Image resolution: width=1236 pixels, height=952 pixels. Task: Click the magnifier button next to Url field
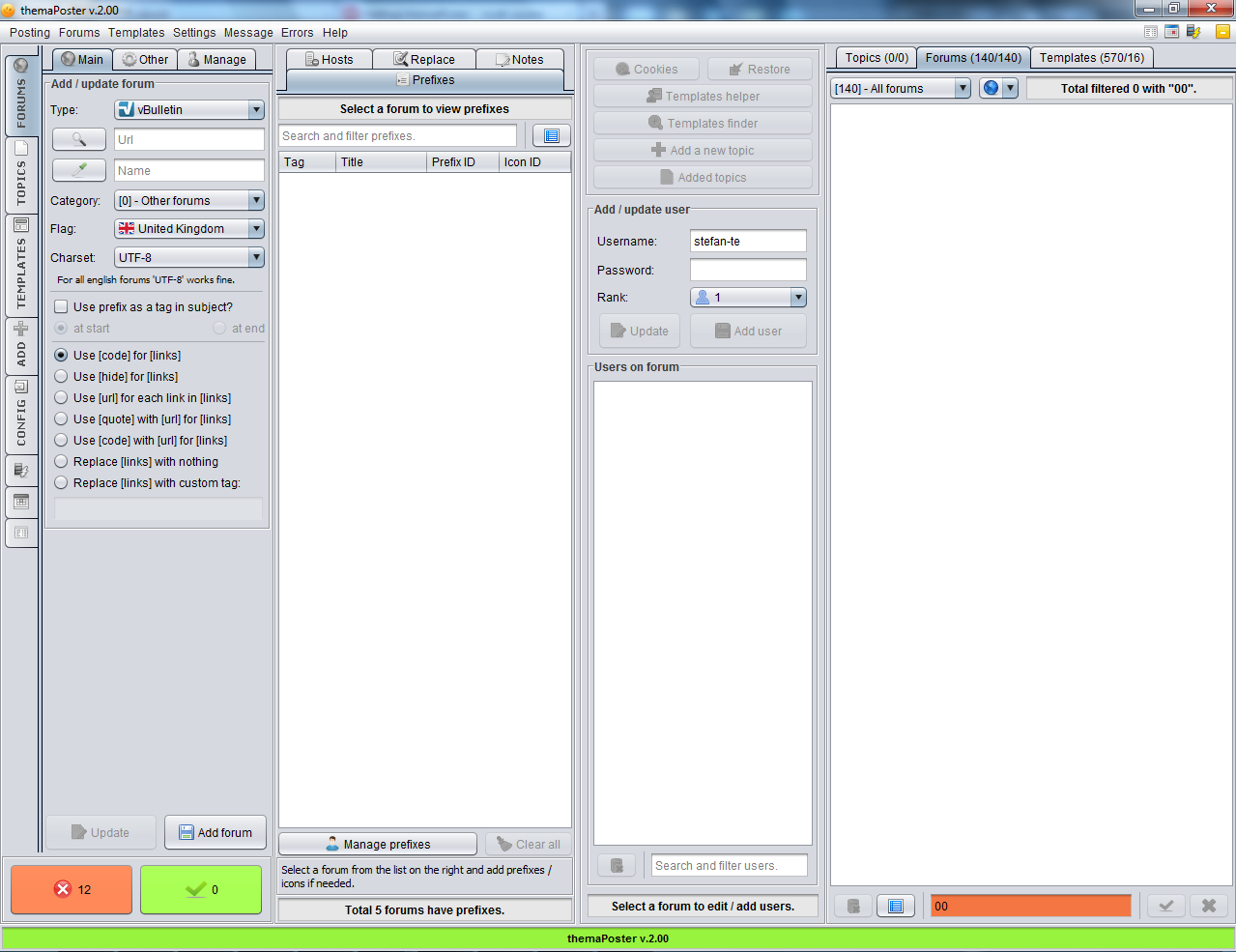[x=79, y=139]
